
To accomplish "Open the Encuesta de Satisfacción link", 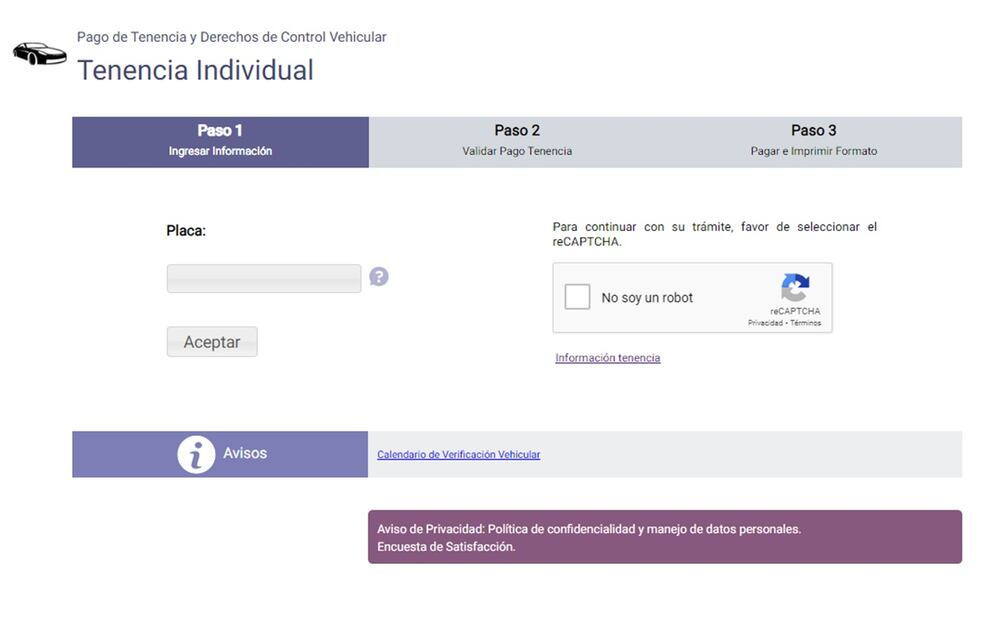I will pos(446,547).
